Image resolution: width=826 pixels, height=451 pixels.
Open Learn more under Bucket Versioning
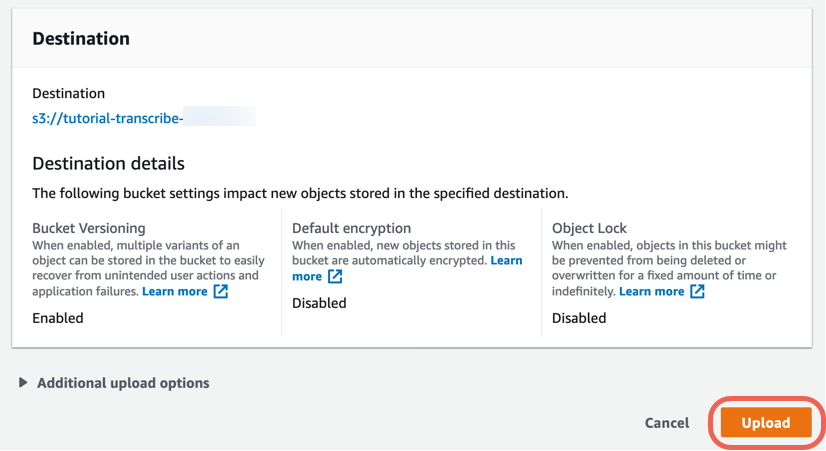click(174, 291)
